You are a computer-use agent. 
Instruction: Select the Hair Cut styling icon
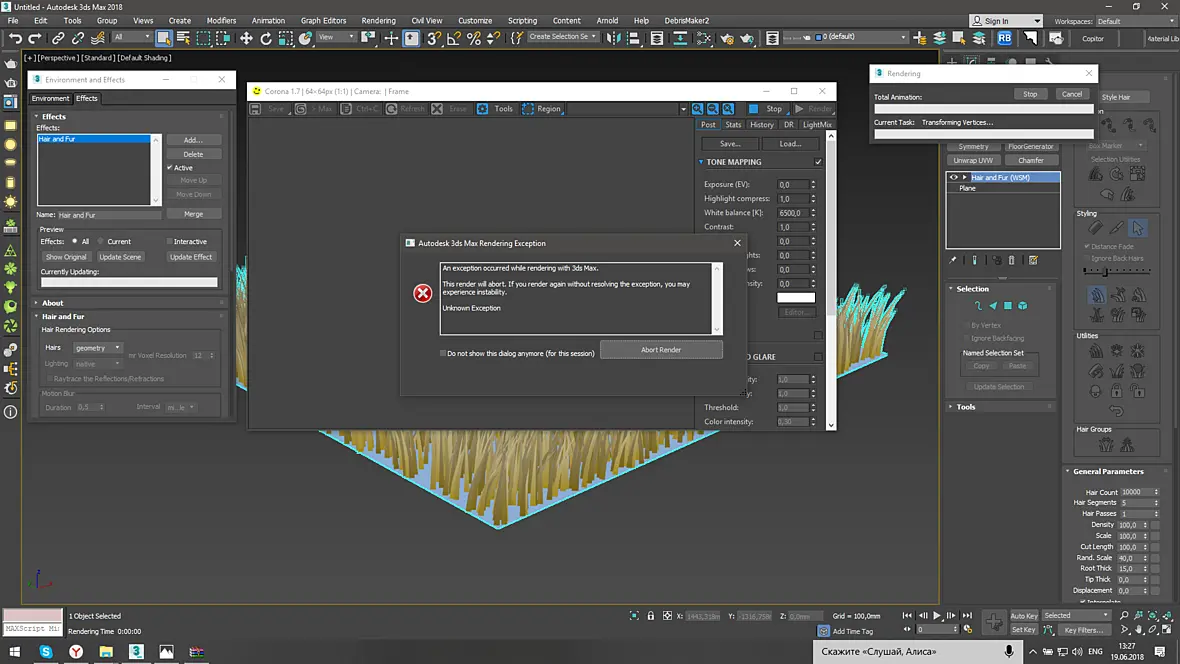point(1117,228)
